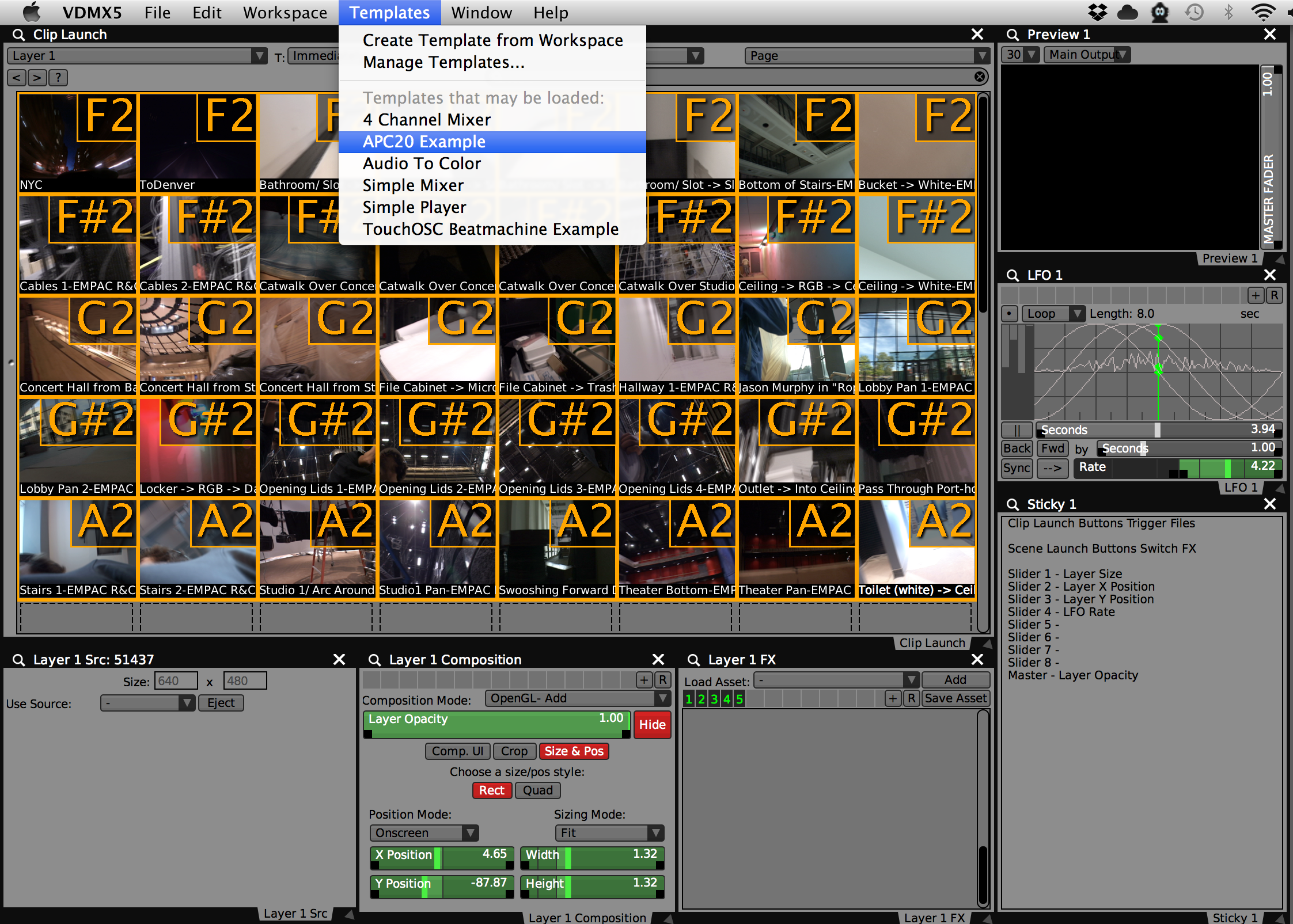Image resolution: width=1293 pixels, height=924 pixels.
Task: Open the Page dropdown in Clip Launch
Action: pos(867,56)
